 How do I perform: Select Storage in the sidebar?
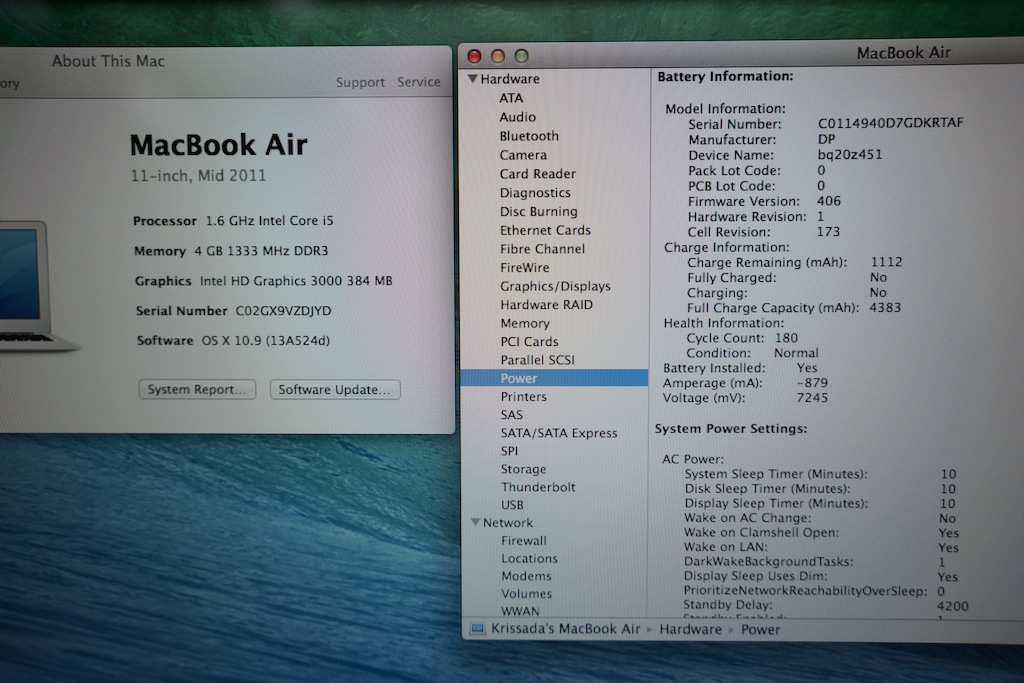pos(523,469)
